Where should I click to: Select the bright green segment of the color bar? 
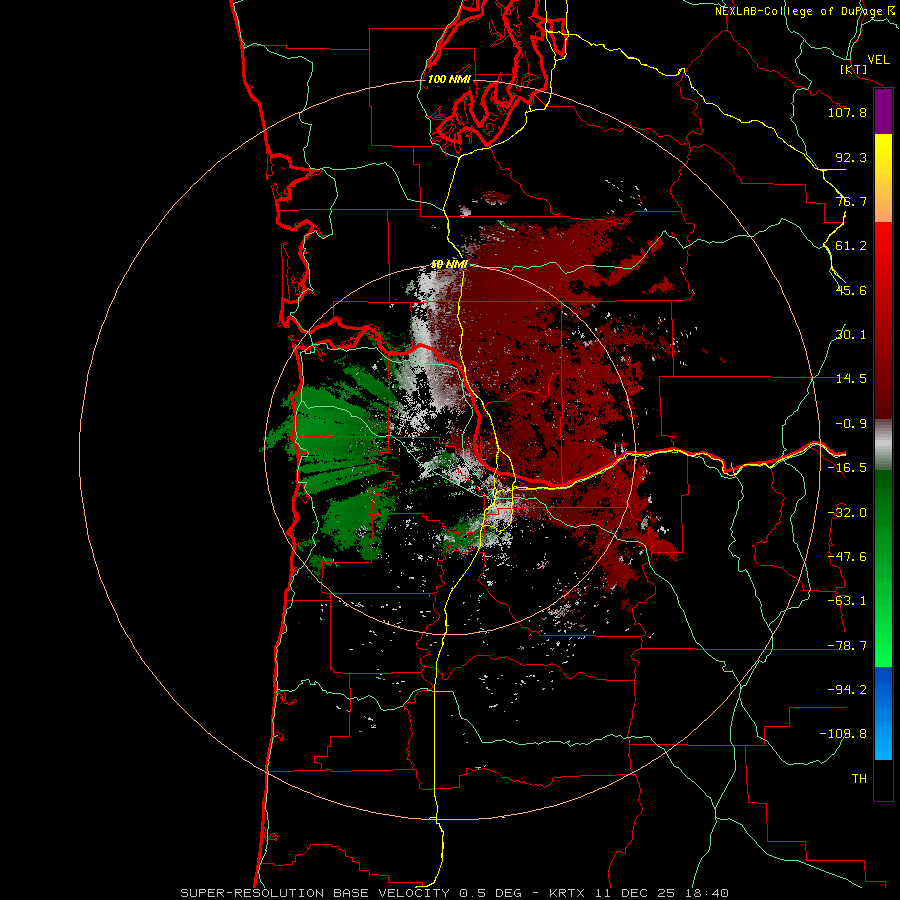883,637
